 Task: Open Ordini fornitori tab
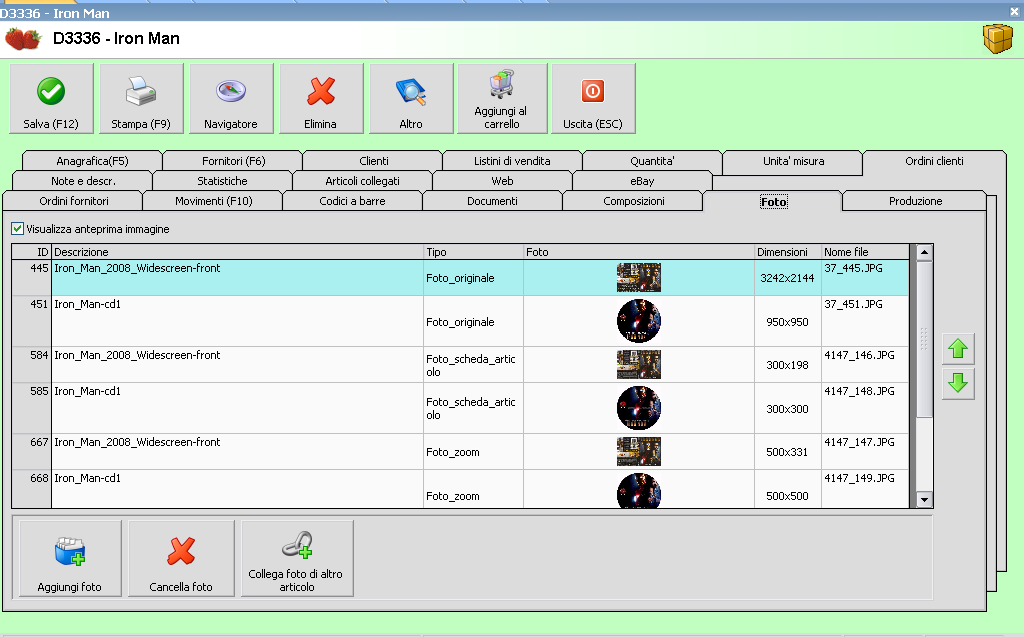coord(74,201)
